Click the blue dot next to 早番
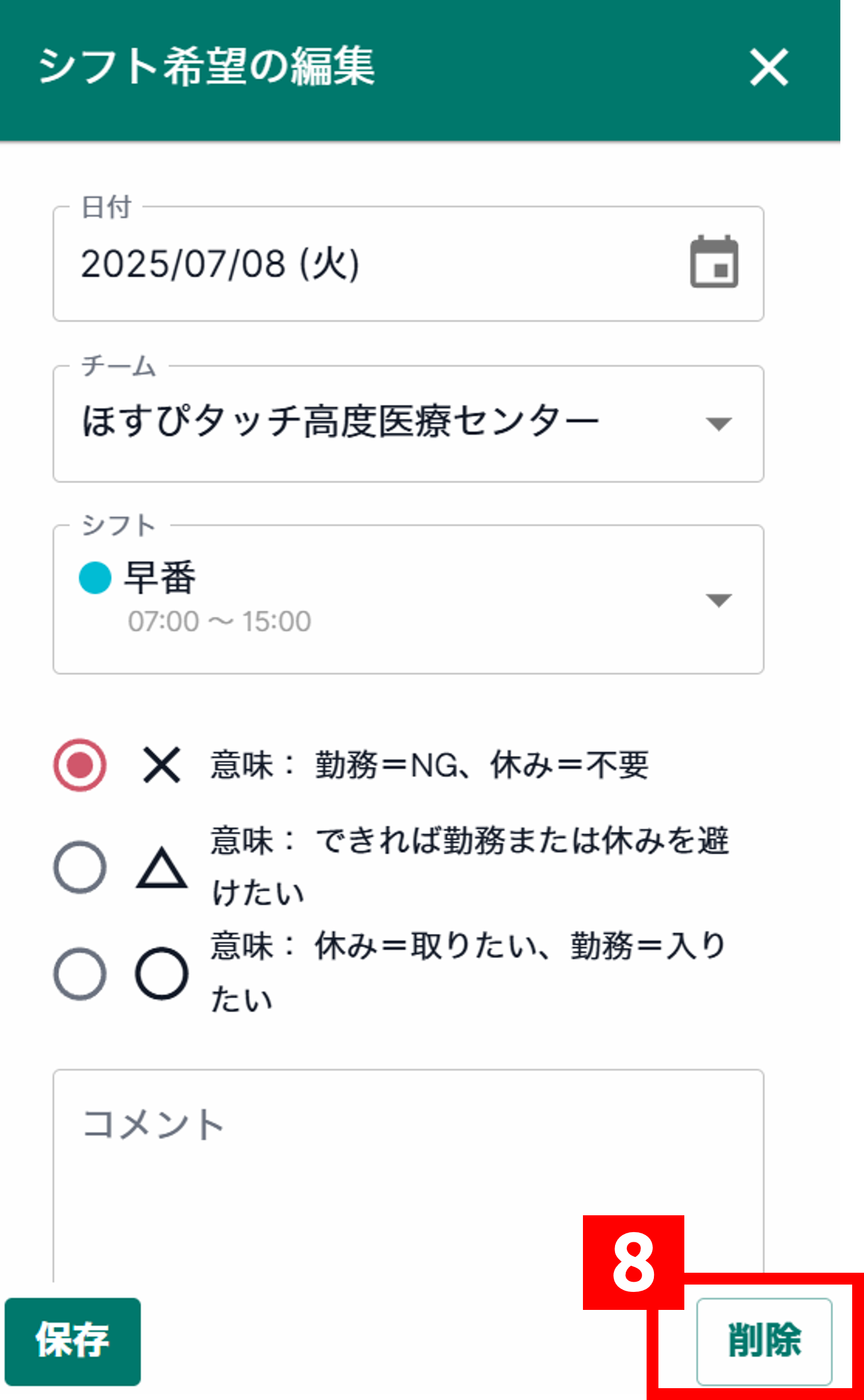This screenshot has height=1400, width=864. click(95, 577)
